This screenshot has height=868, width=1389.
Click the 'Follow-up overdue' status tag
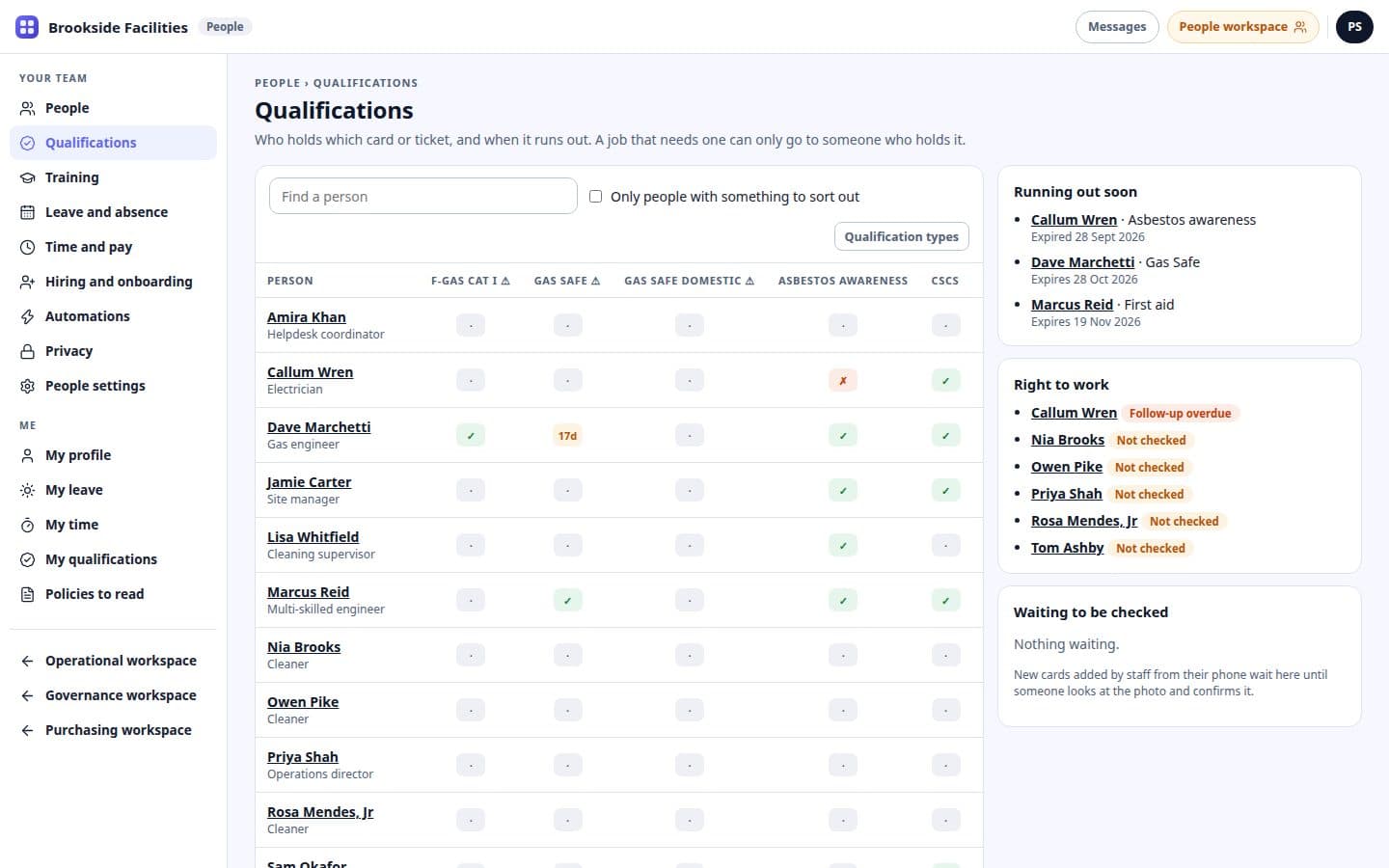tap(1180, 413)
